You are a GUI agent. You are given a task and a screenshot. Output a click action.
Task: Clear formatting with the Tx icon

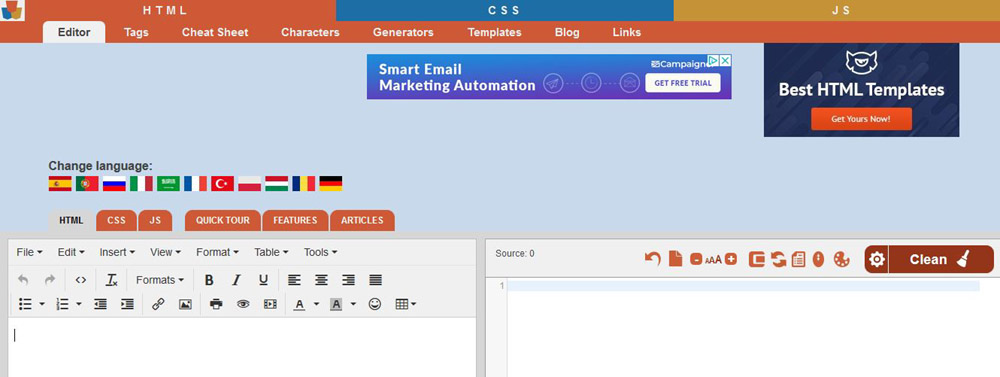112,280
